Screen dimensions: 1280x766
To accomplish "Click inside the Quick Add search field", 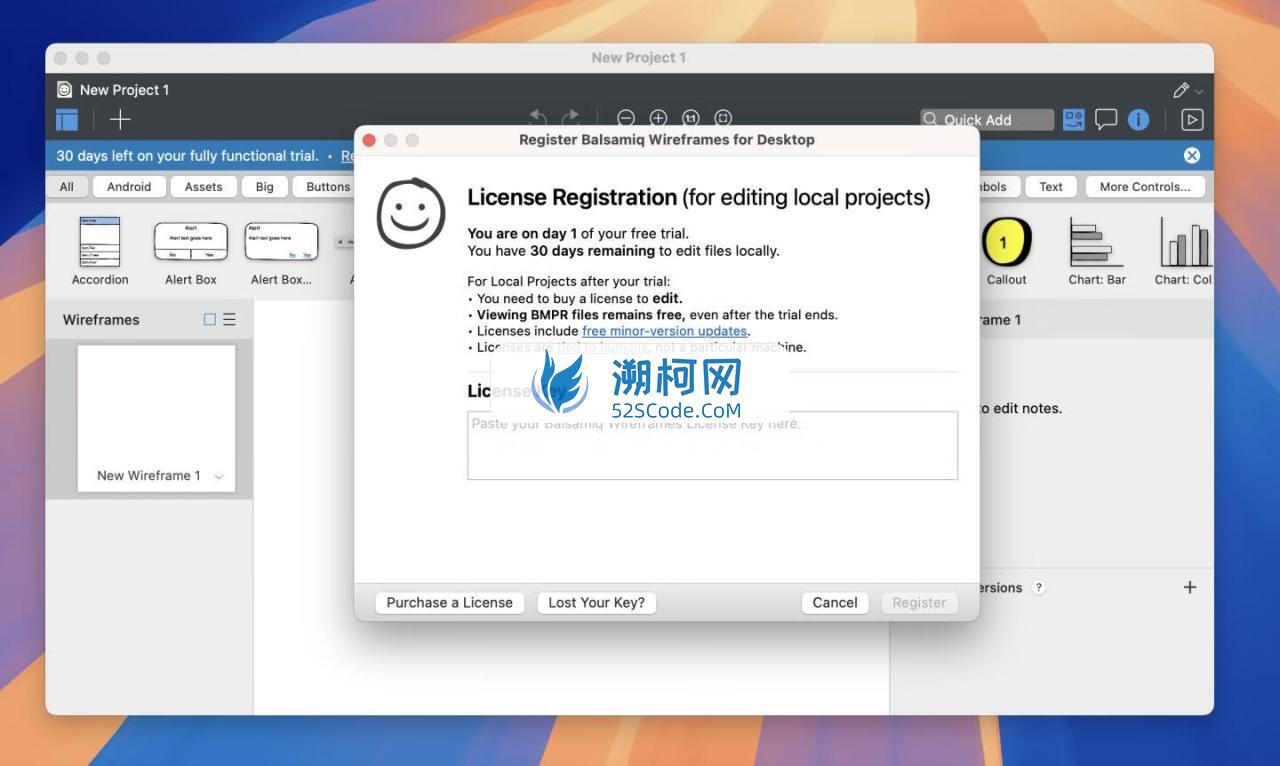I will (987, 120).
